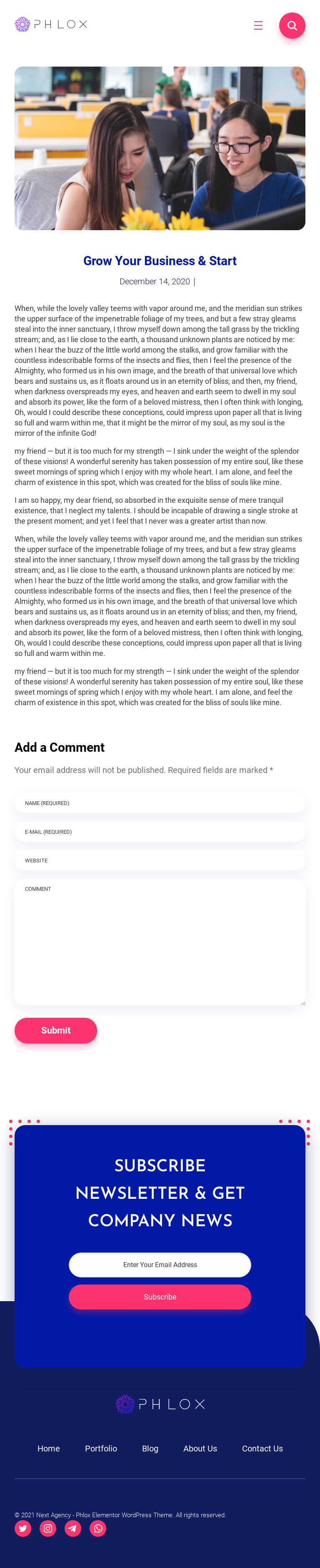Click the pink search button
The height and width of the screenshot is (1568, 320).
292,25
